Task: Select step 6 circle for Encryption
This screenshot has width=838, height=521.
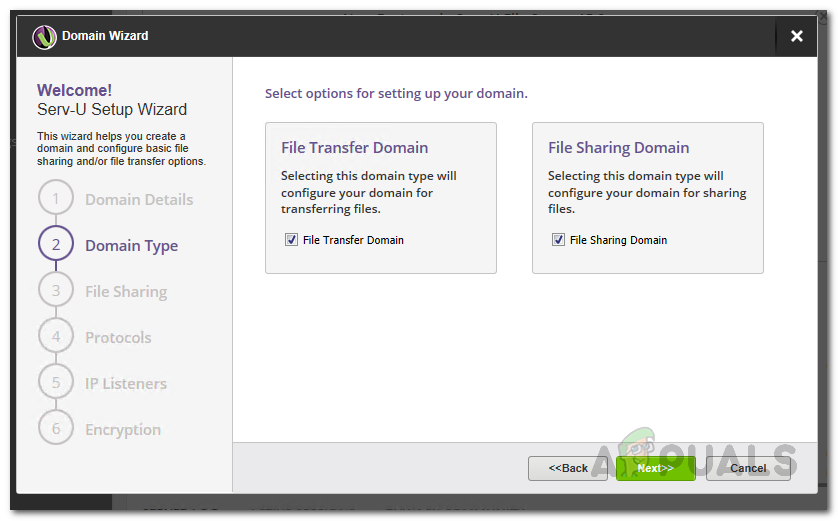Action: coord(56,428)
